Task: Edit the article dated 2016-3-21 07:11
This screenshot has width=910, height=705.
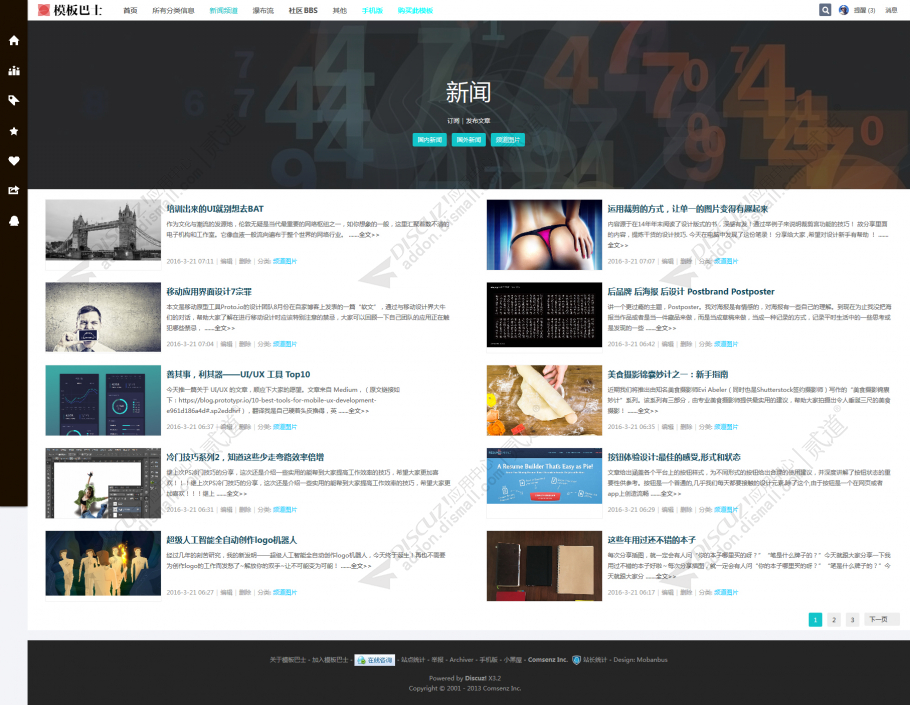Action: (x=226, y=261)
